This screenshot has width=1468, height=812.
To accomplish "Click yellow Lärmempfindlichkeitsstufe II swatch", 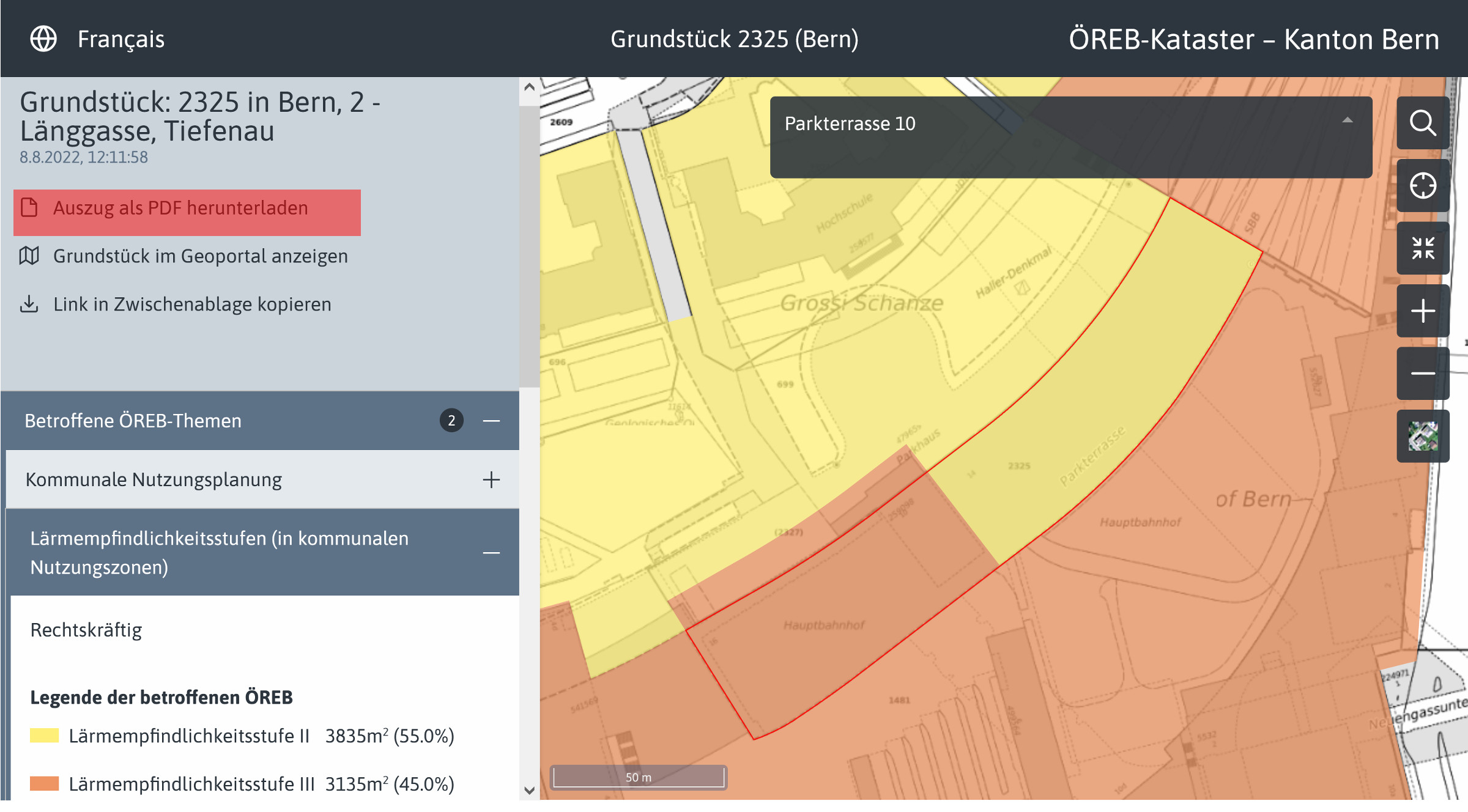I will tap(45, 736).
